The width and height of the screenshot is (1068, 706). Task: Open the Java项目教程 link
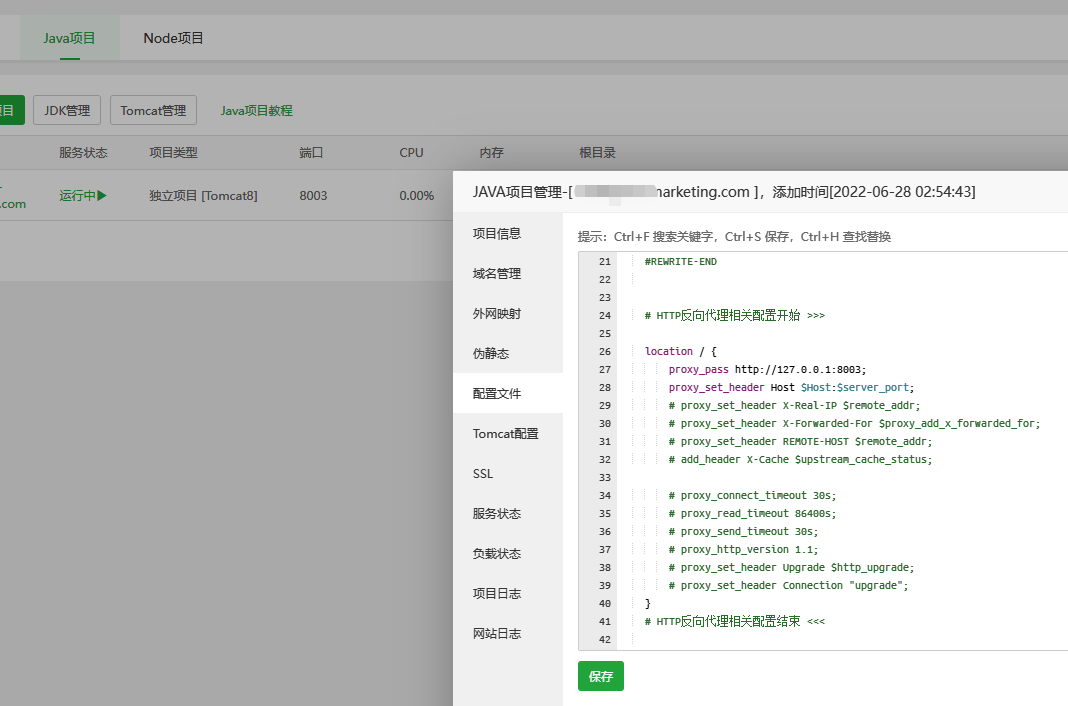256,110
